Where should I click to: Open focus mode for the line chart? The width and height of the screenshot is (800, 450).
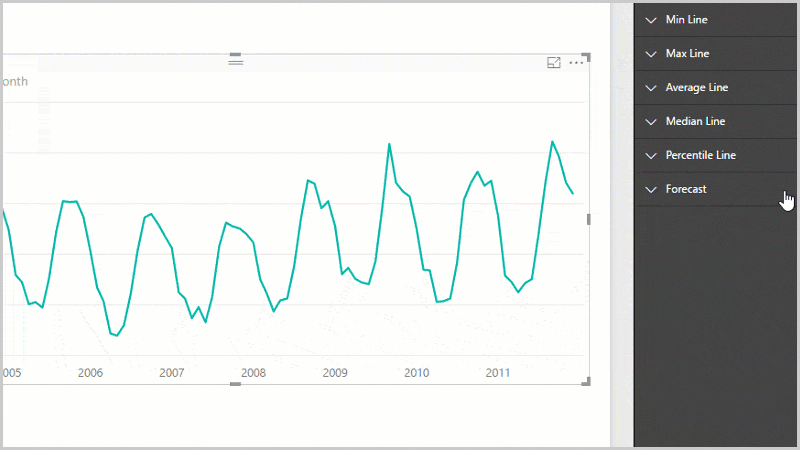pos(554,62)
